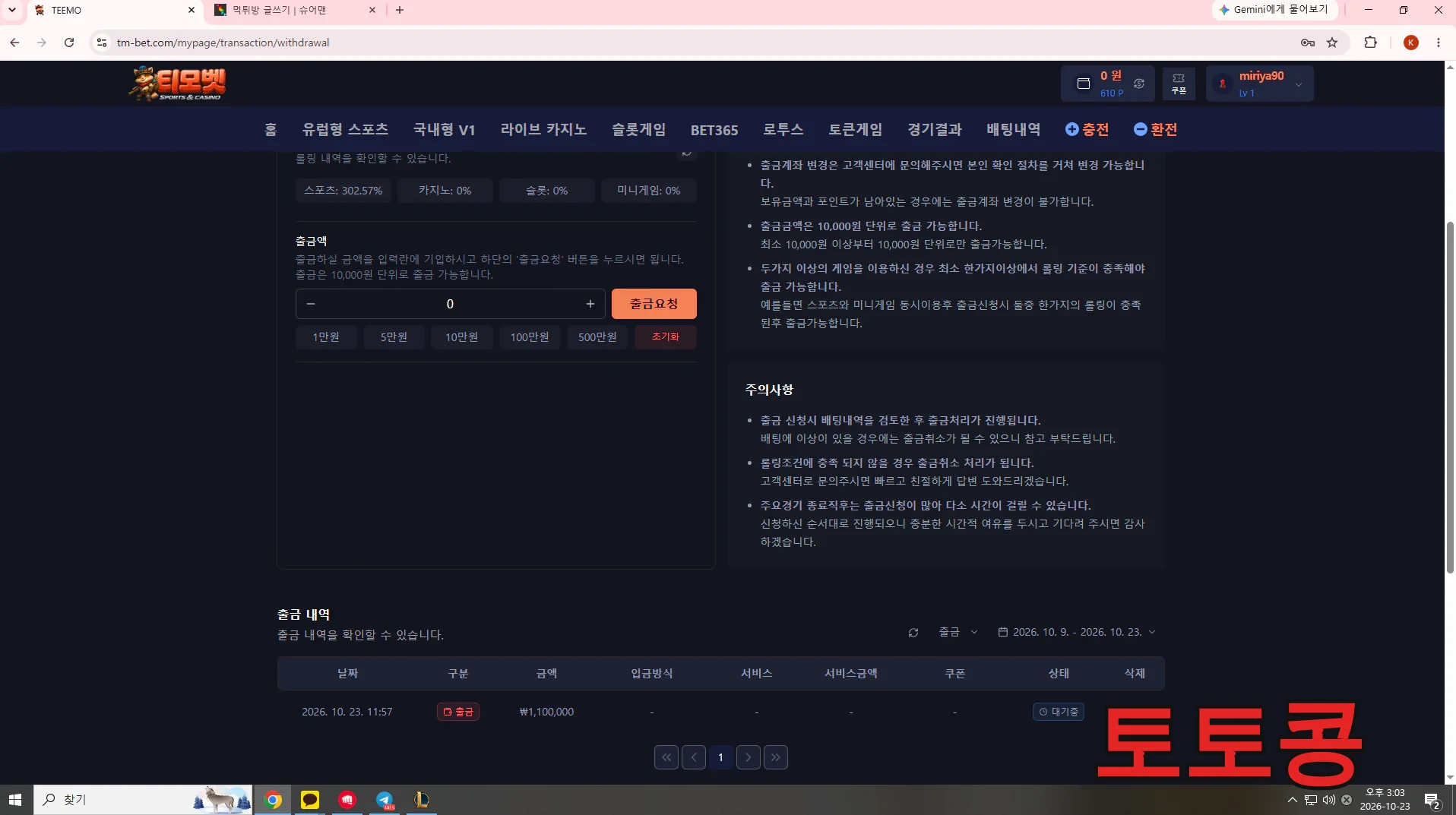This screenshot has width=1456, height=815.
Task: Open the Telegram icon in the taskbar
Action: tap(385, 800)
